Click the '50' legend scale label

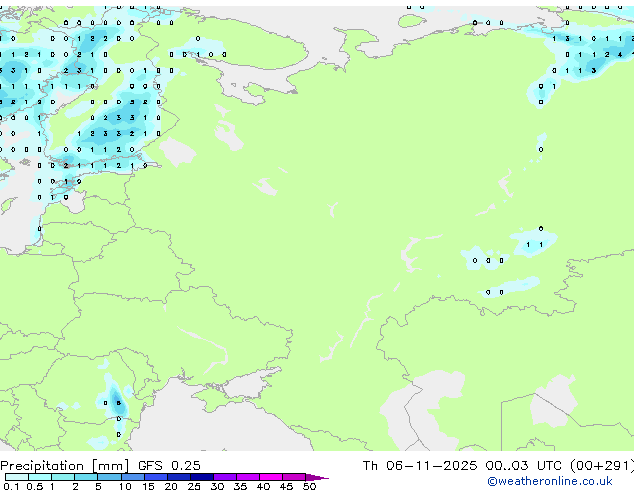309,486
